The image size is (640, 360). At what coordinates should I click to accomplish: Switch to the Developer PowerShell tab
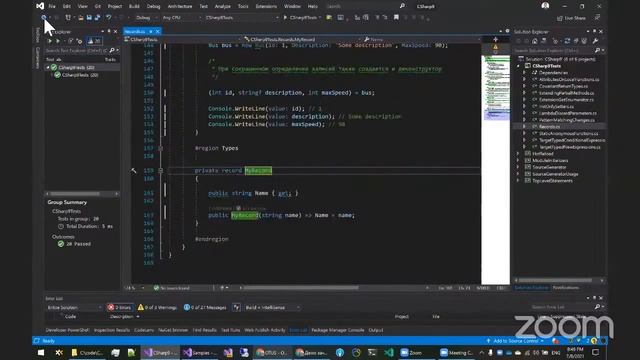(67, 330)
